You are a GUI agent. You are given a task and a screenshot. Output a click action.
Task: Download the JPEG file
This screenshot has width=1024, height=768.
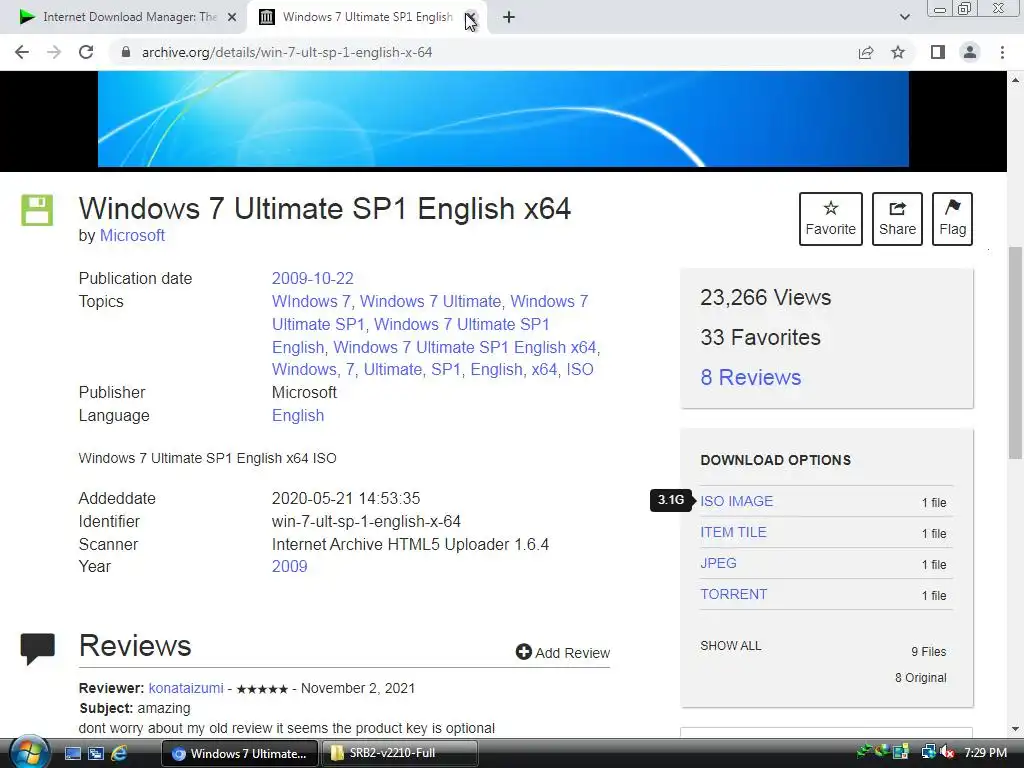click(x=718, y=563)
